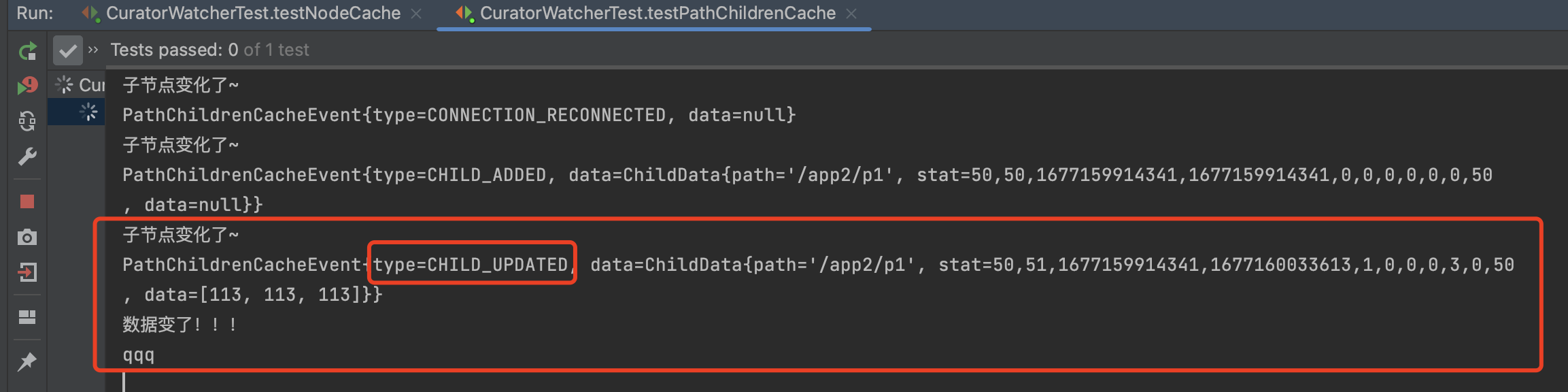Toggle the Show Passed checkmark button
Viewport: 1568px width, 392px height.
[67, 50]
